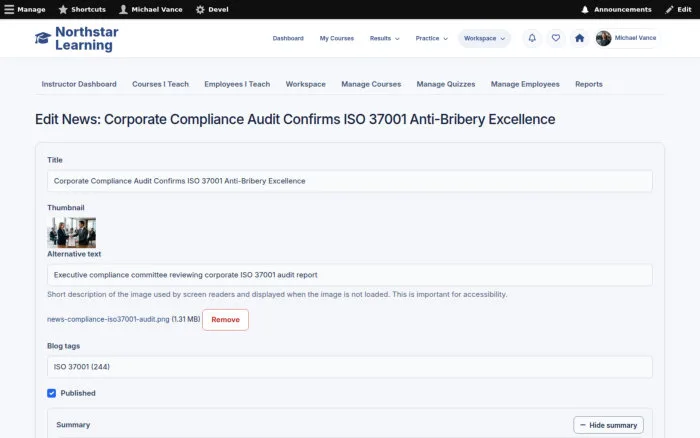Click into the Blog tags field

click(x=350, y=367)
